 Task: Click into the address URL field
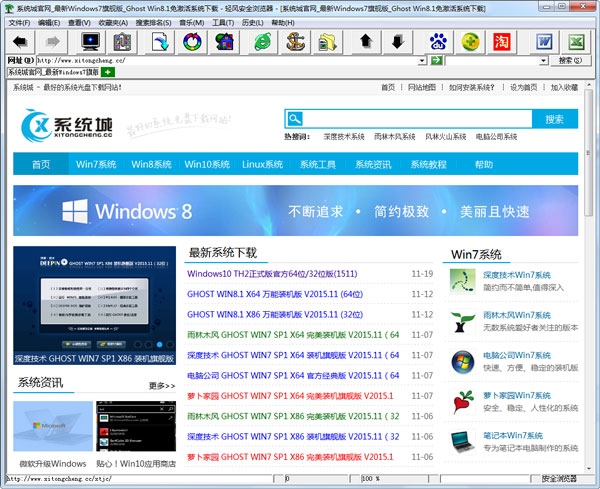[x=227, y=60]
